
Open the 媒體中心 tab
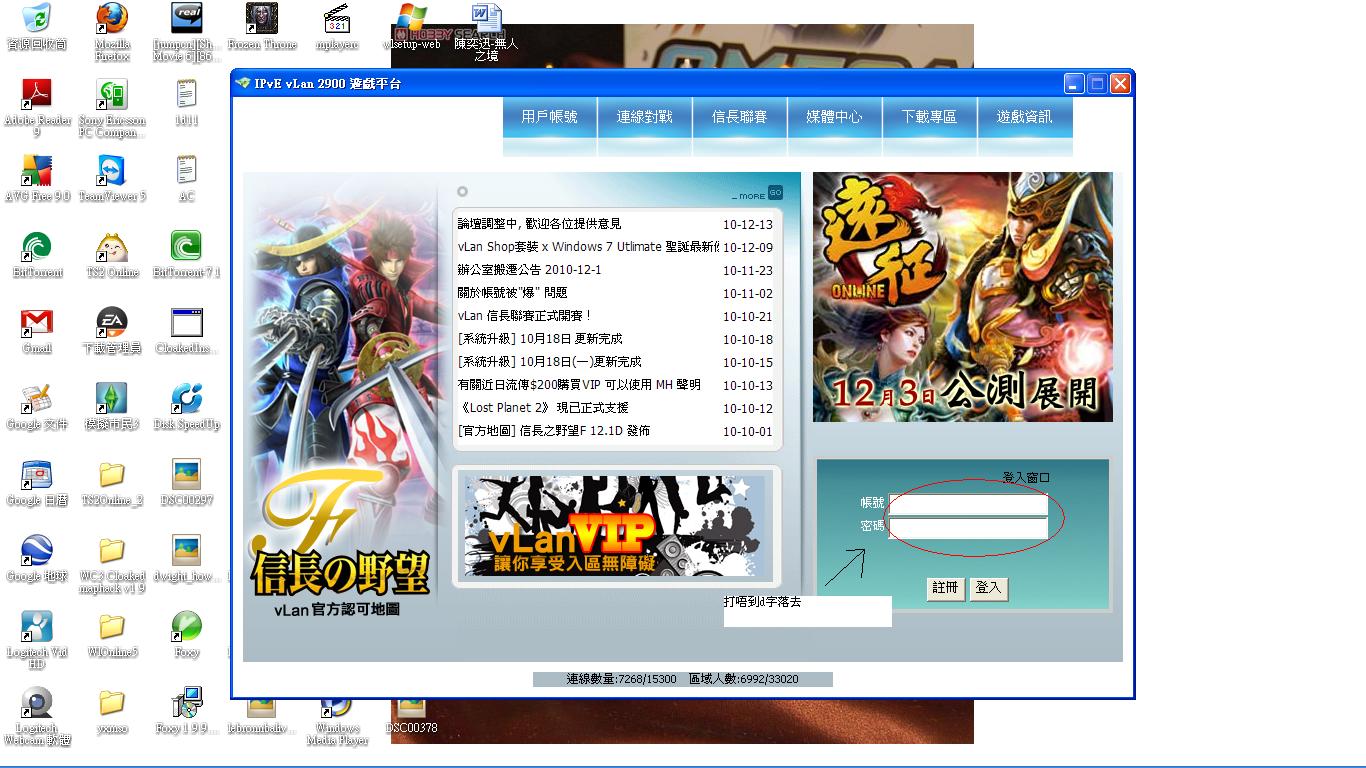835,117
